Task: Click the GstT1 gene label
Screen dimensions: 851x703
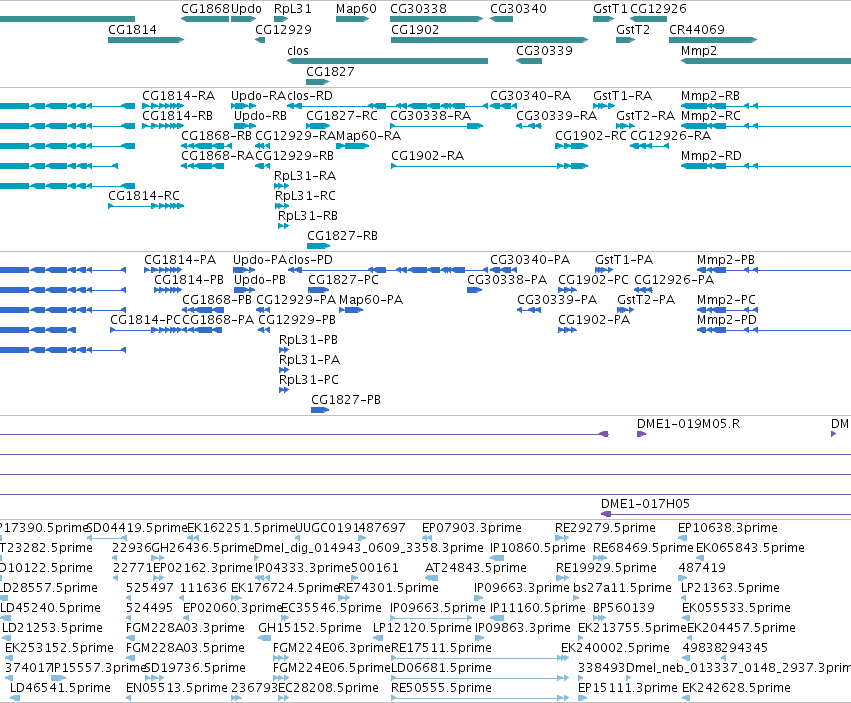Action: tap(610, 9)
